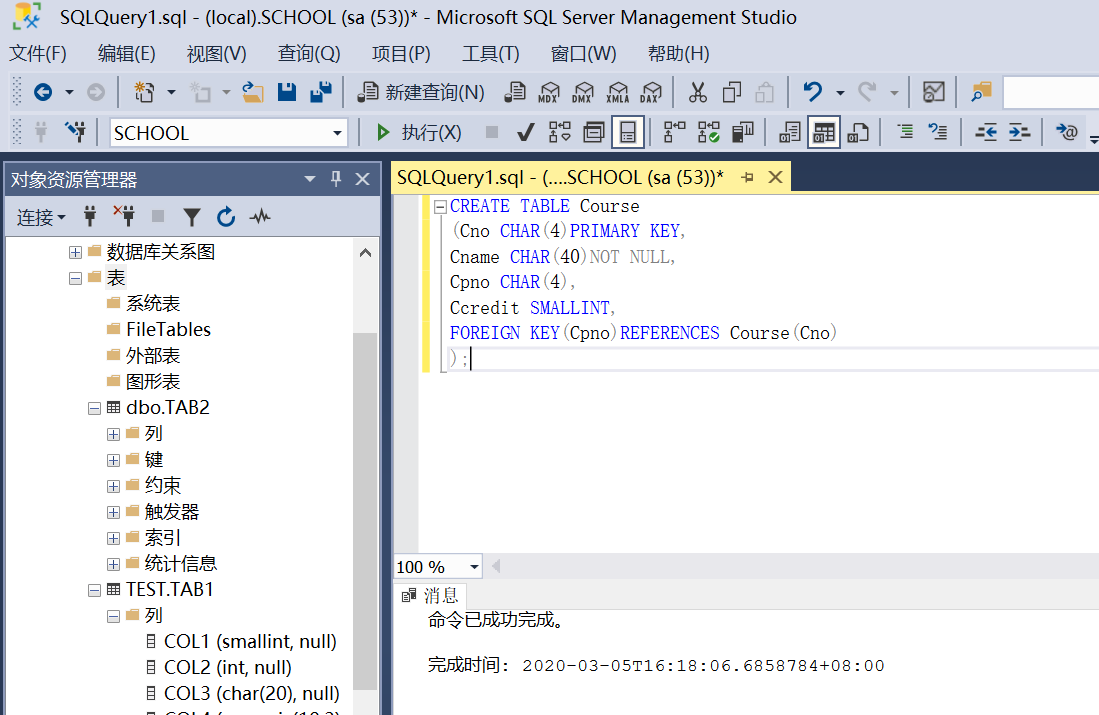Click the MDX query icon
The image size is (1099, 715).
(x=549, y=92)
